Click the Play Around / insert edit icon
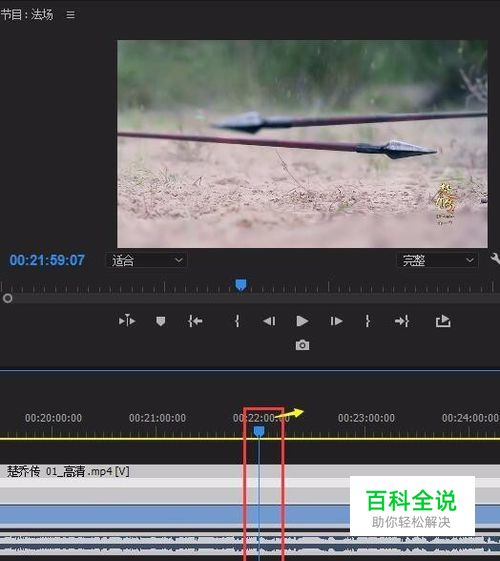500x561 pixels. tap(127, 321)
